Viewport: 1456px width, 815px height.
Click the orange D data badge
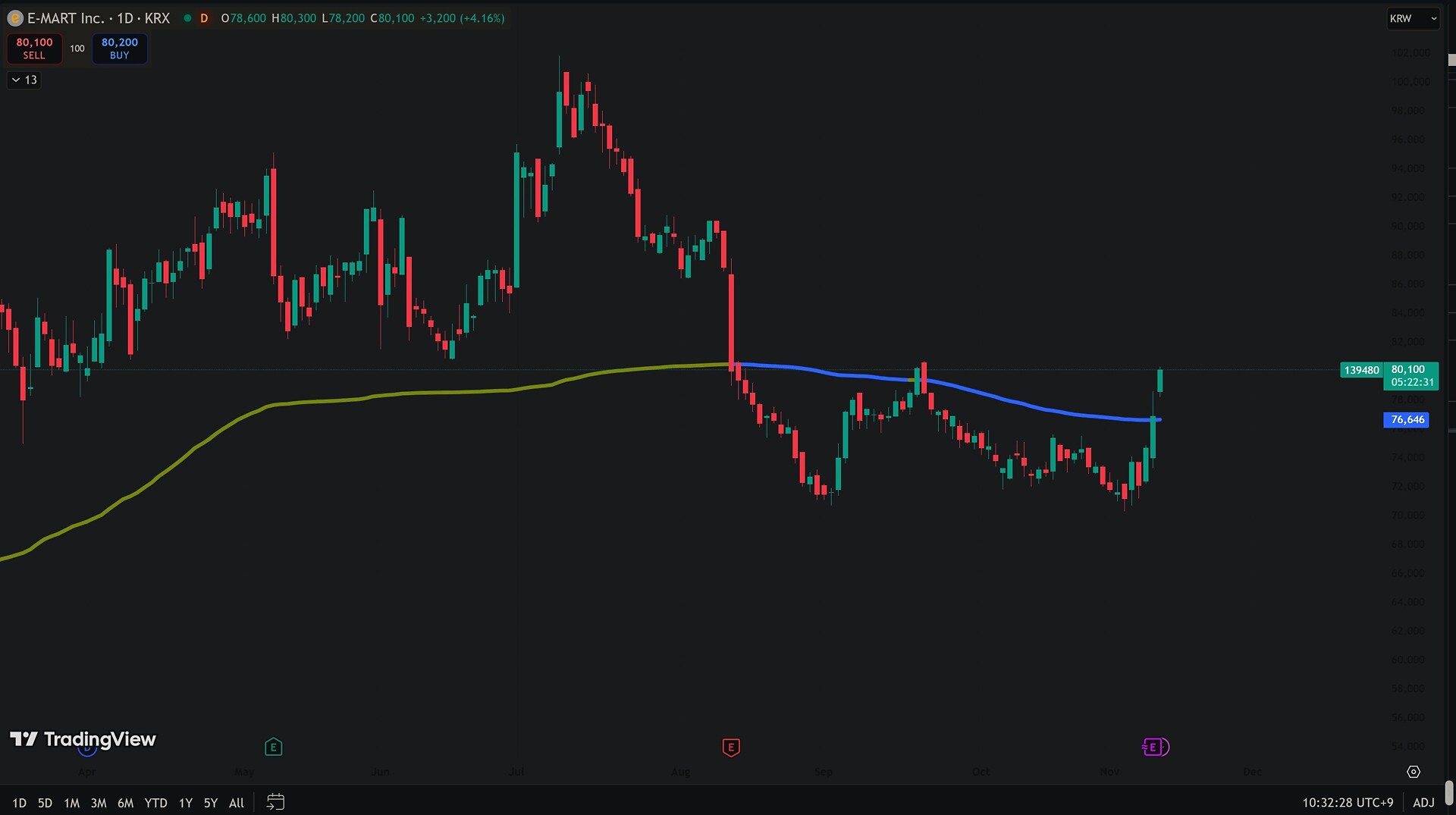coord(204,18)
